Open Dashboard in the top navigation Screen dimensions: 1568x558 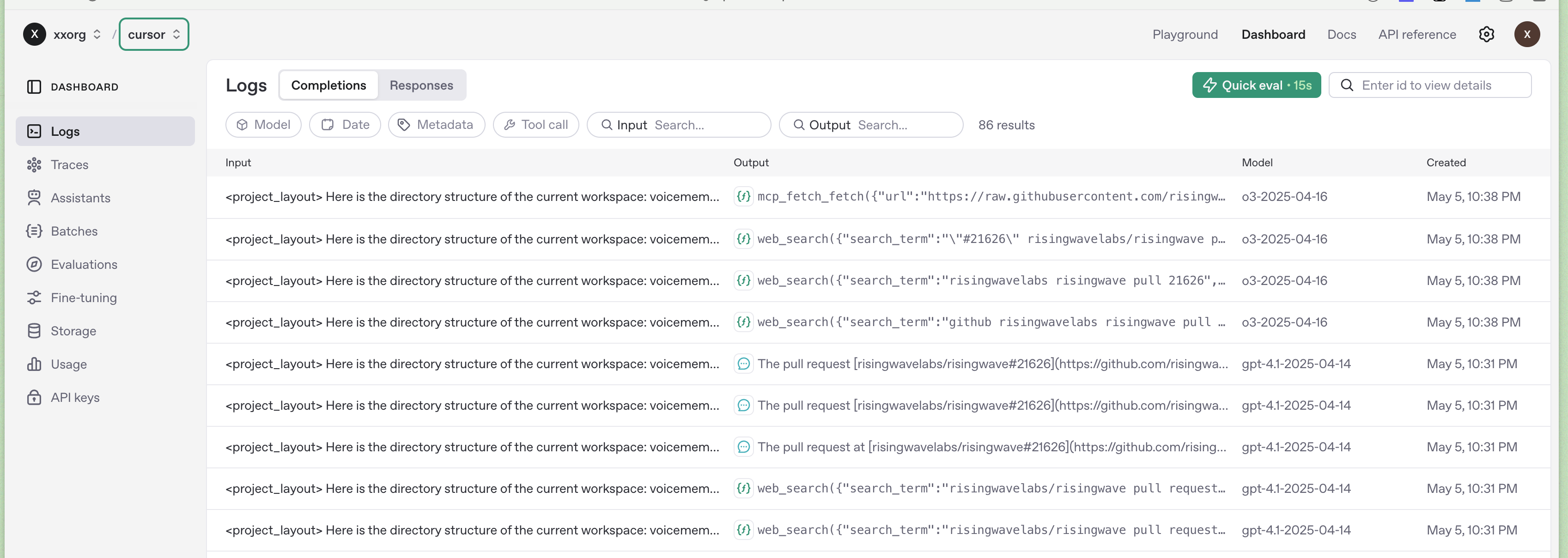click(x=1273, y=35)
